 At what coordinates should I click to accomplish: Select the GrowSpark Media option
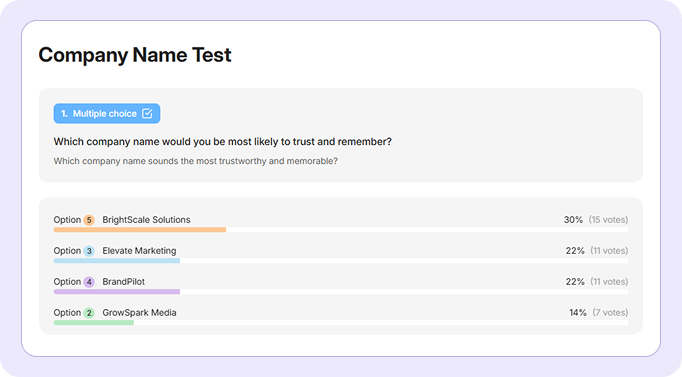(x=139, y=312)
